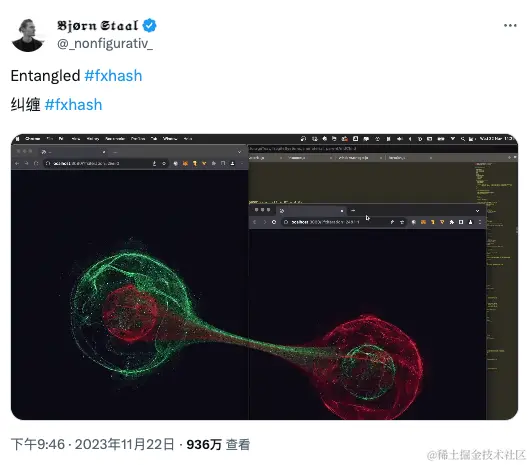The image size is (530, 465).
Task: Click the Bjørn Staal display name
Action: [98, 26]
